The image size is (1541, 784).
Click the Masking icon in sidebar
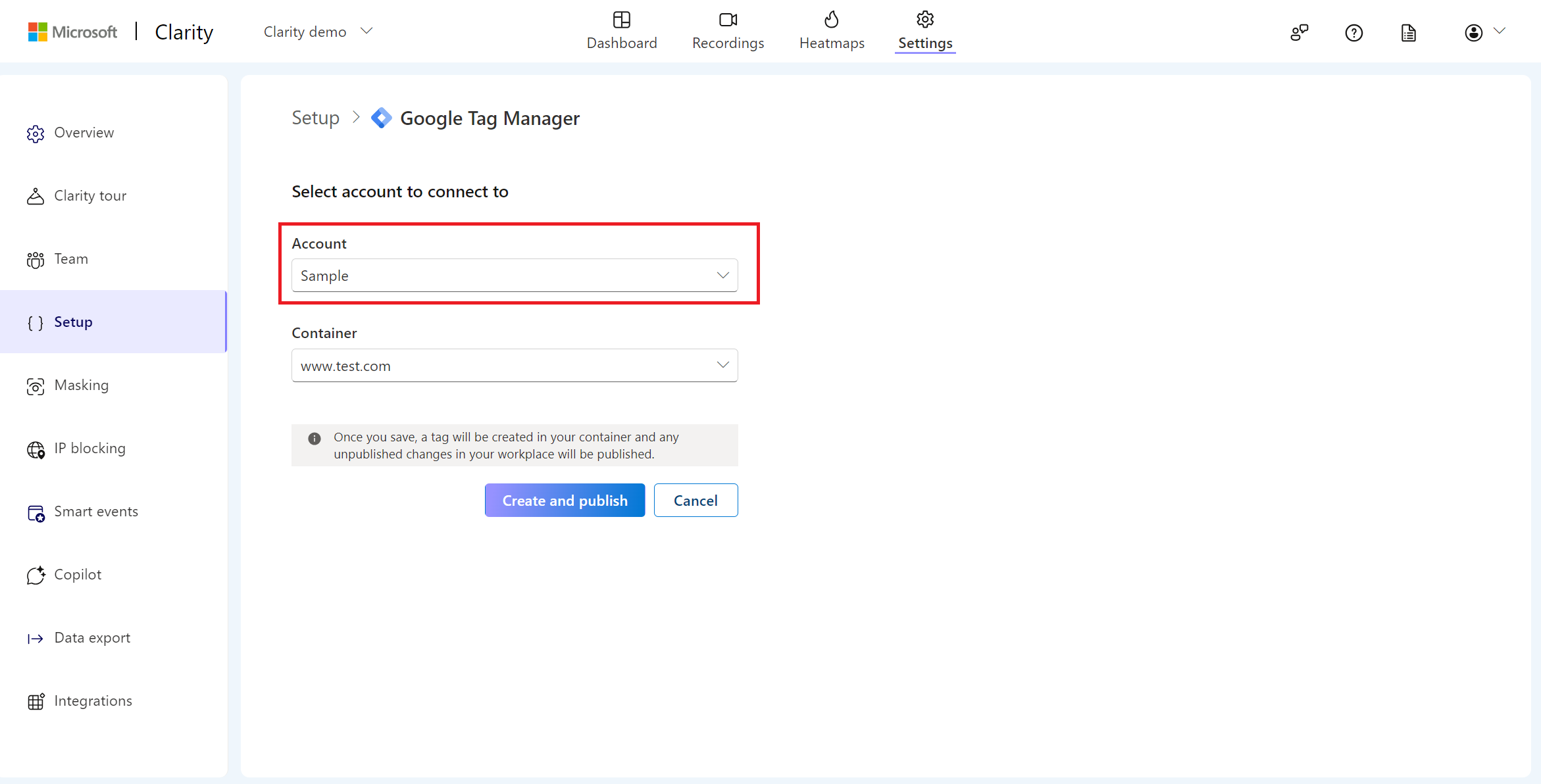[36, 386]
